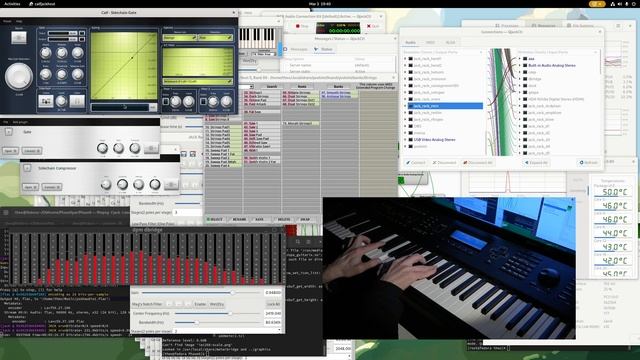Open the first Options dropdown in Calf Gate
Viewport: 640px width, 360px height.
coord(179,38)
